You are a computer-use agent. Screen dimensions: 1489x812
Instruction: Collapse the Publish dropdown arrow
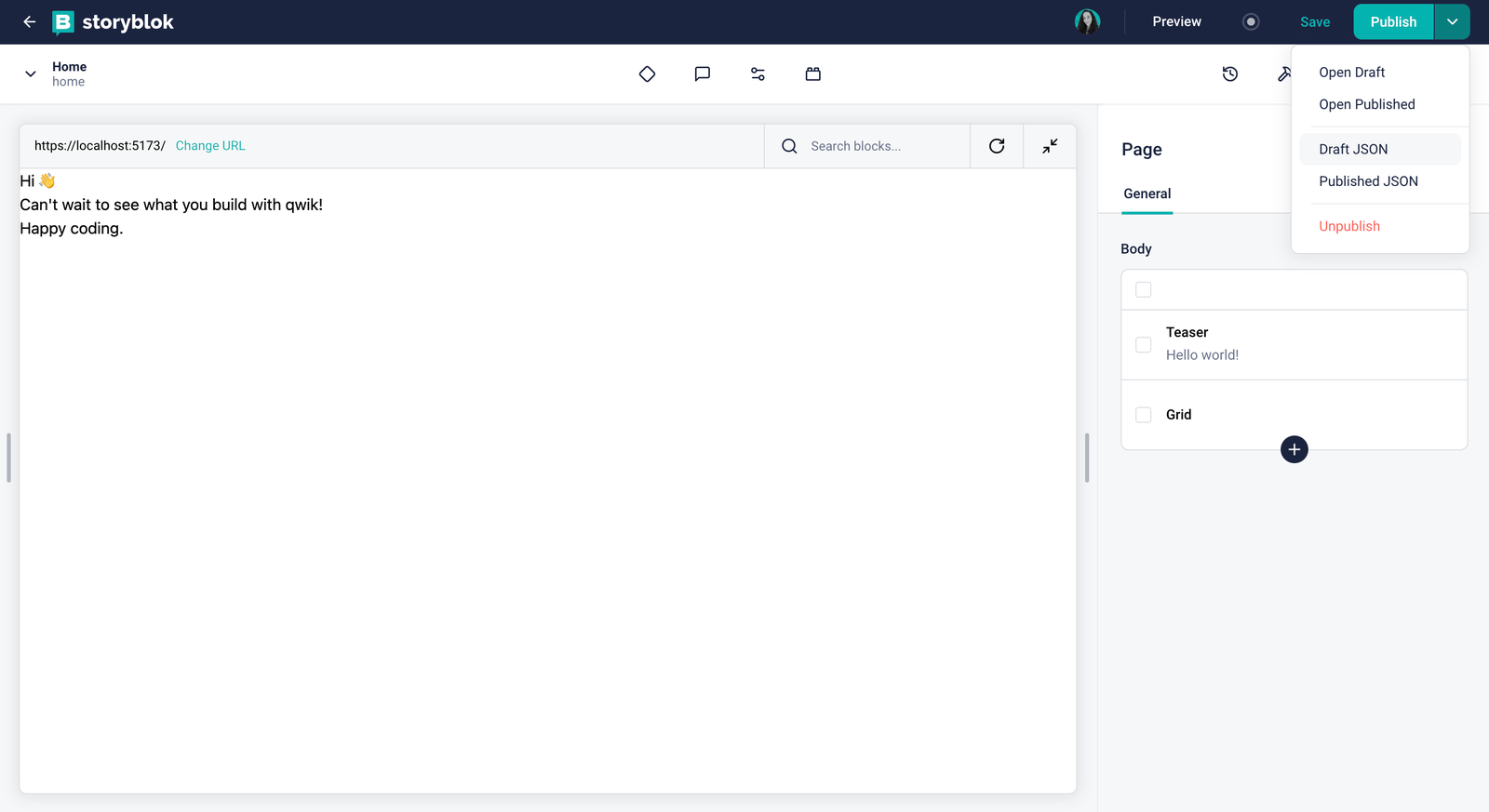click(x=1452, y=21)
